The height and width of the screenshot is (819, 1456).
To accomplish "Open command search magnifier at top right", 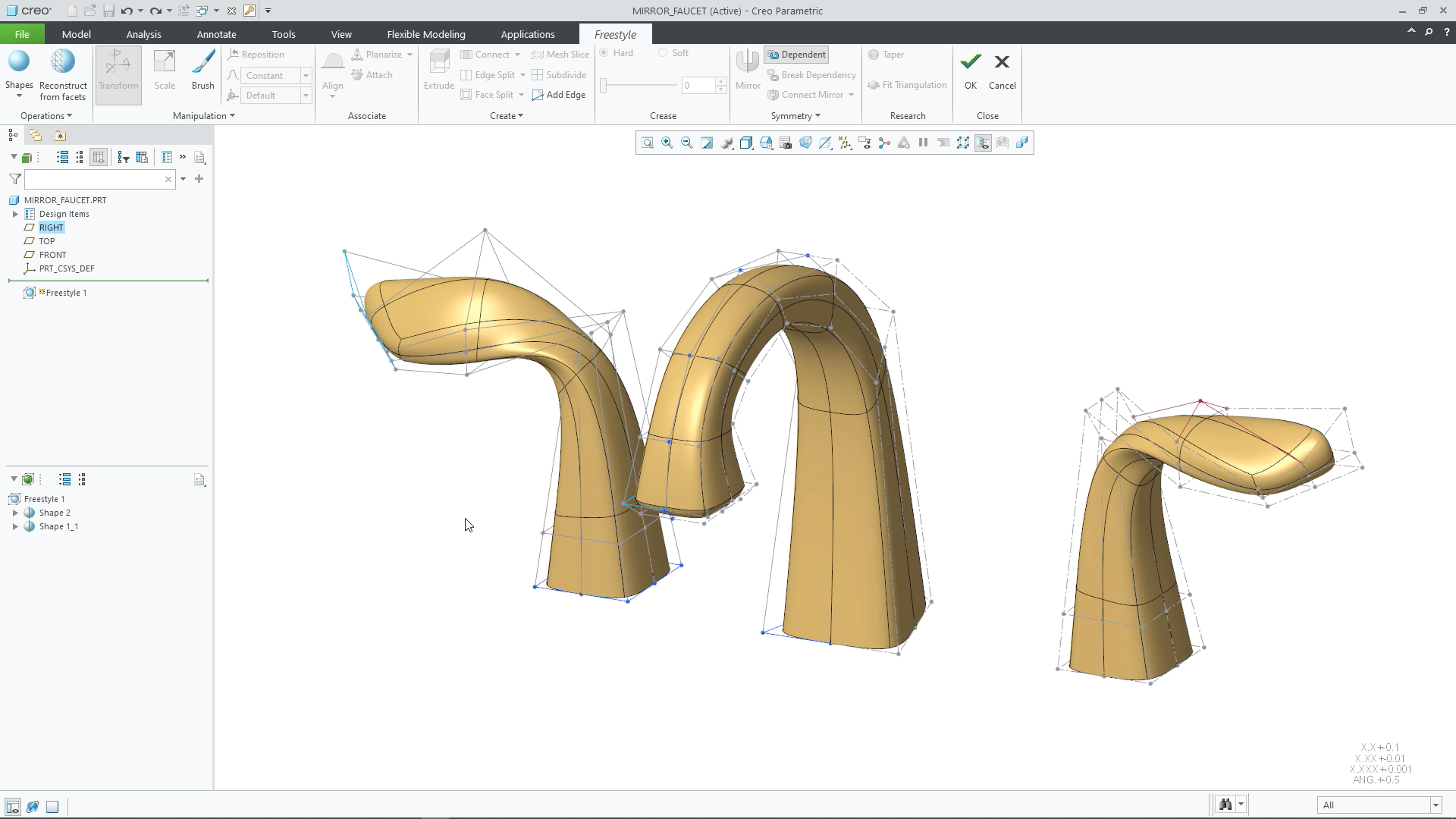I will pos(1429,32).
